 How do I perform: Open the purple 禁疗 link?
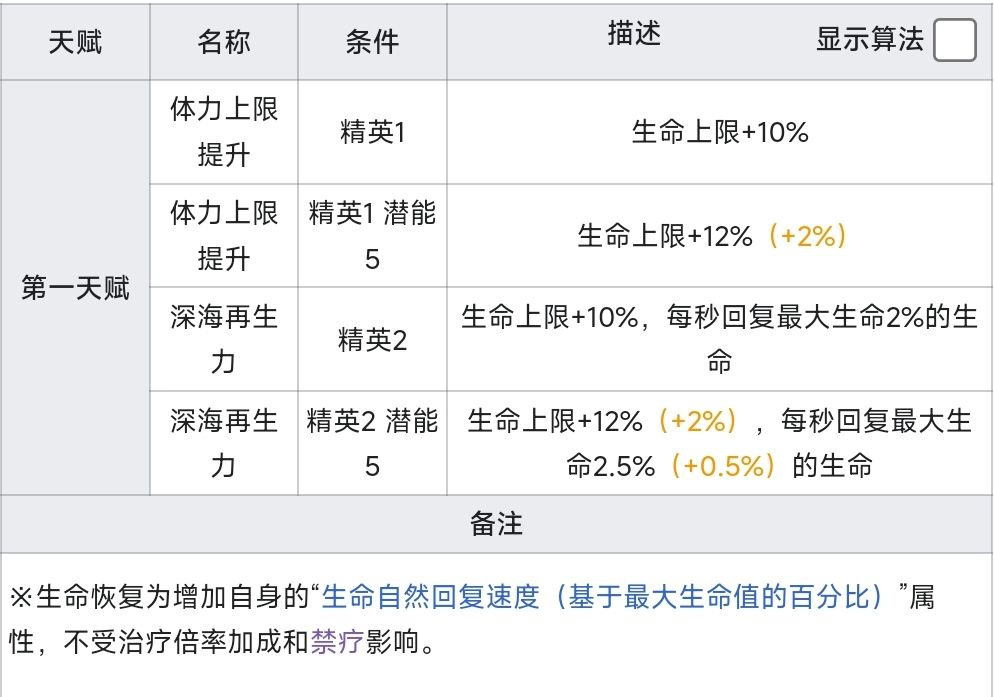(x=337, y=641)
